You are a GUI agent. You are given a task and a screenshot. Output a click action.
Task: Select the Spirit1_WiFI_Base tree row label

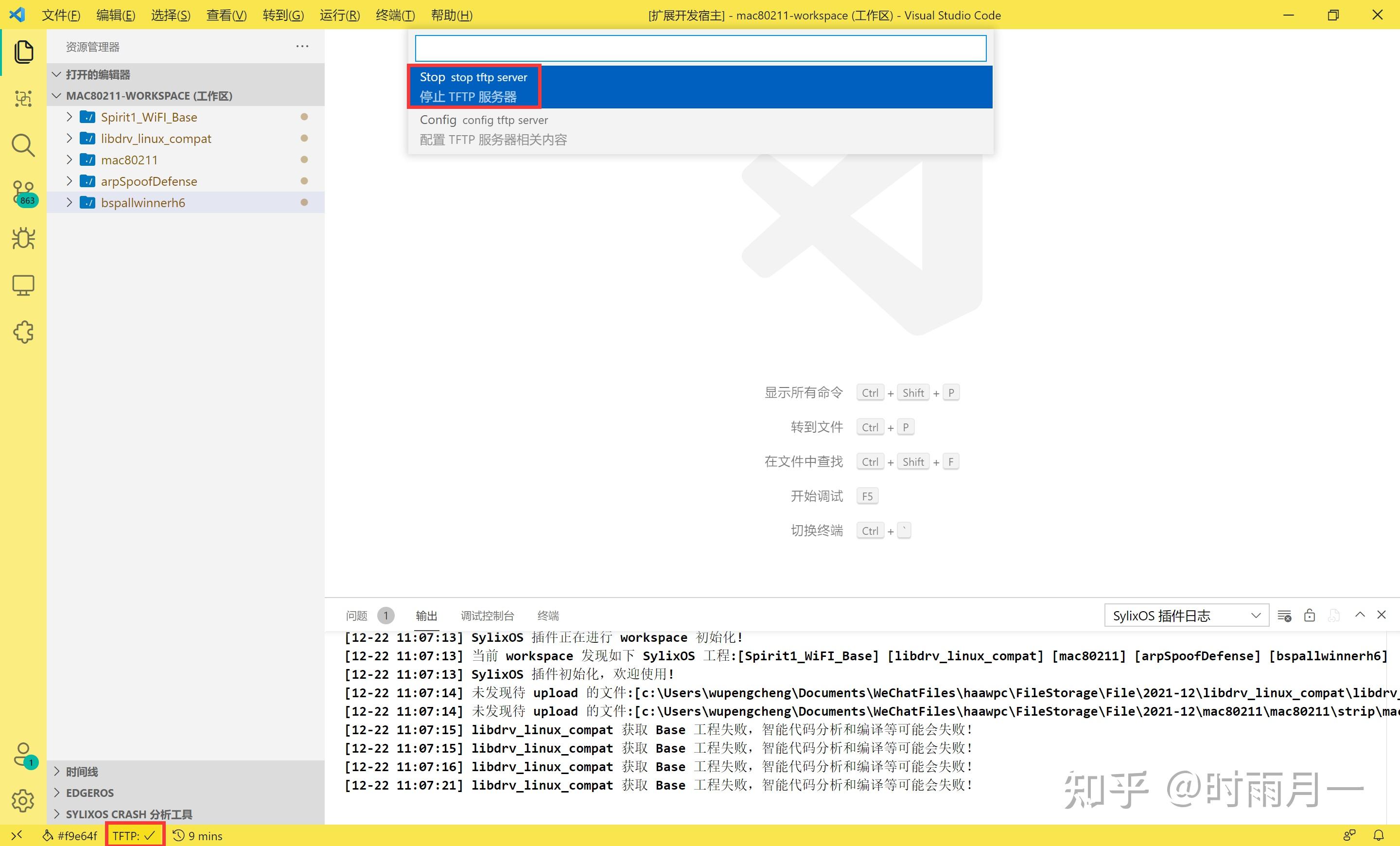click(x=149, y=117)
